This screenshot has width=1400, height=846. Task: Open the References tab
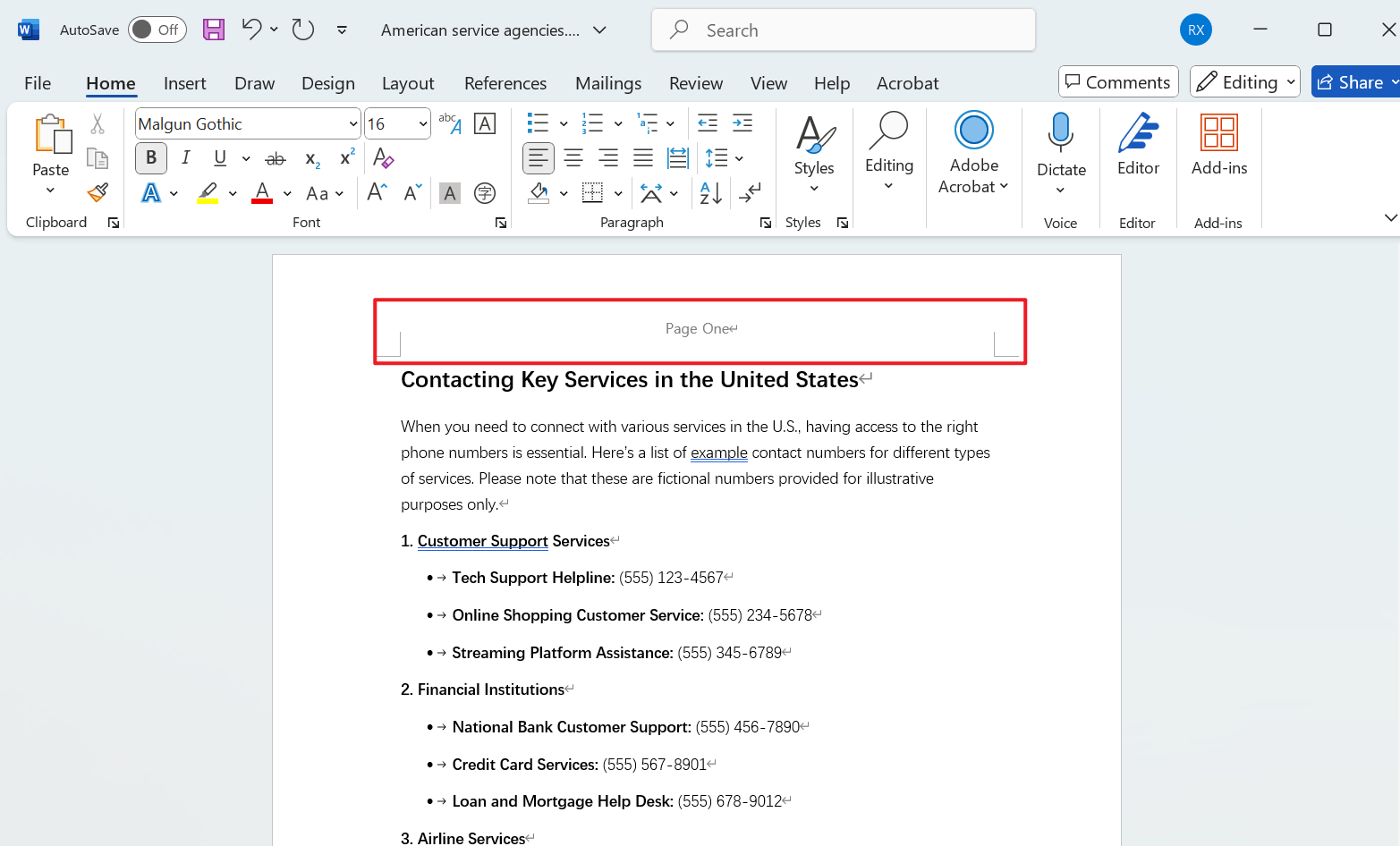tap(505, 83)
